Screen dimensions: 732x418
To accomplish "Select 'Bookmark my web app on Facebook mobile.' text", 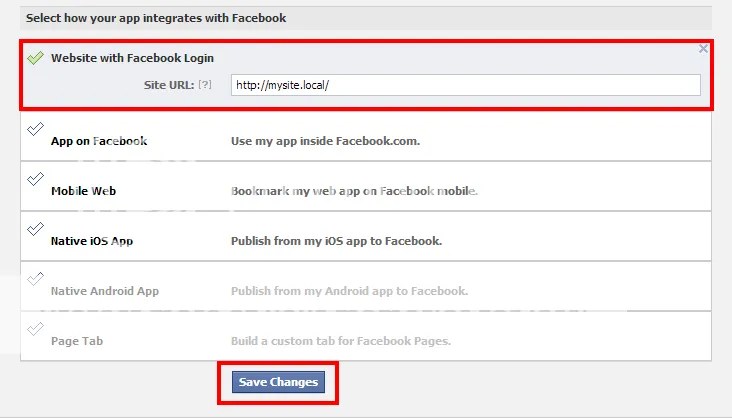I will pos(354,191).
